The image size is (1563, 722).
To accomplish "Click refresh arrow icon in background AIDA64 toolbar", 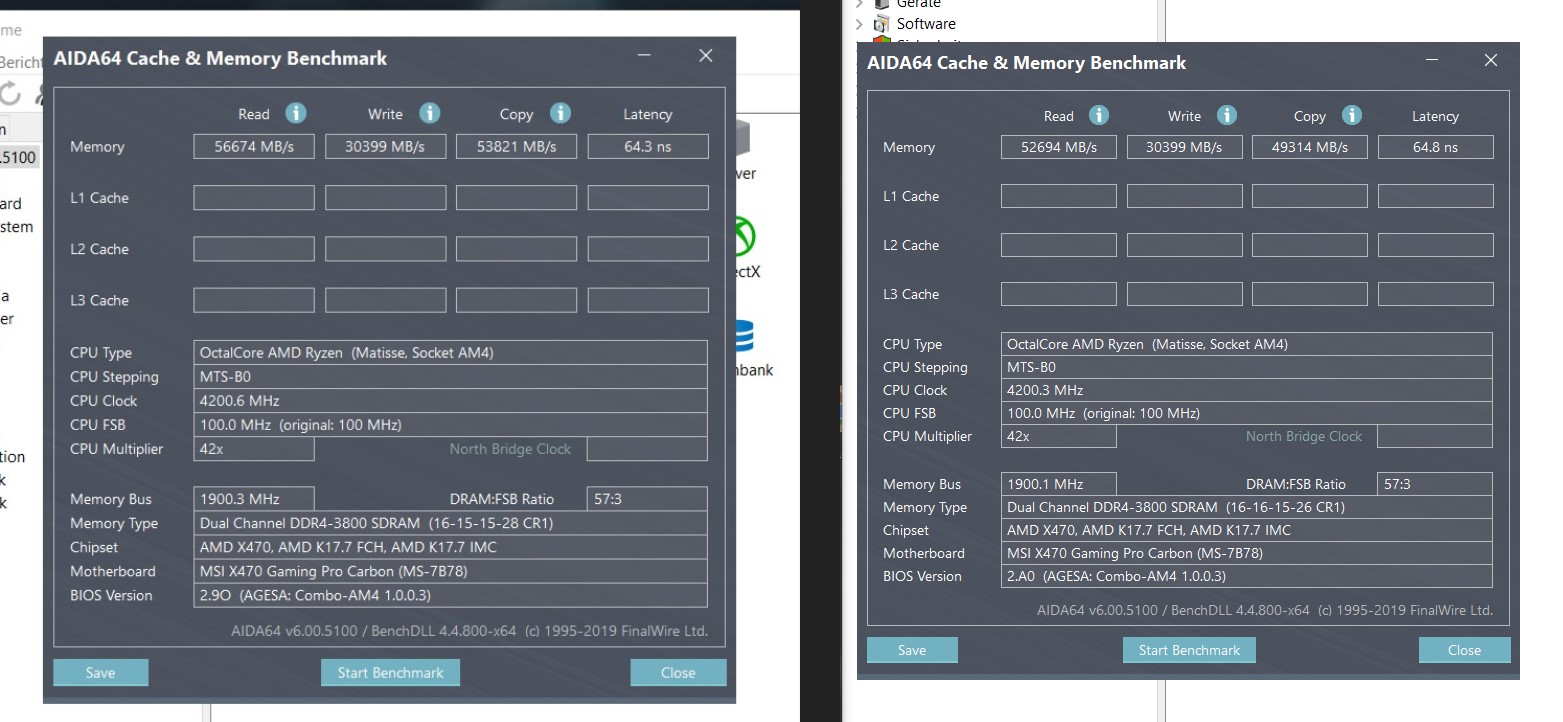I will 9,94.
